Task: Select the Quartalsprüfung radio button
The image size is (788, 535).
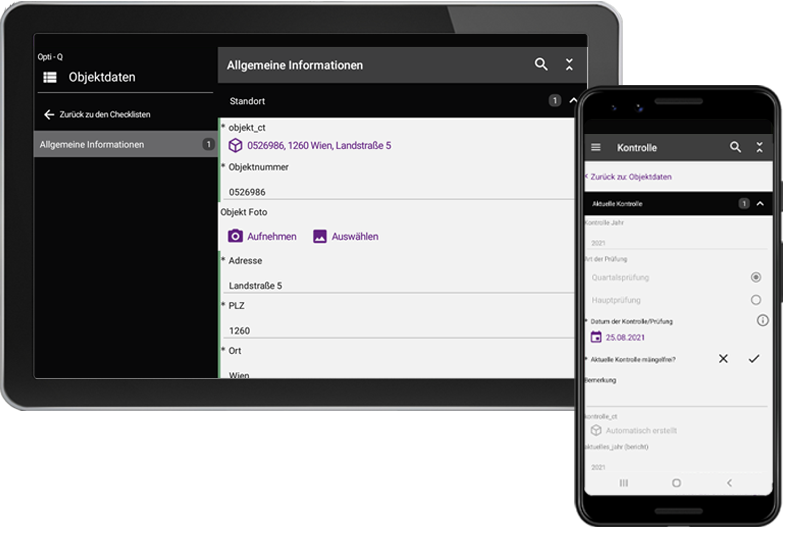Action: click(x=755, y=277)
